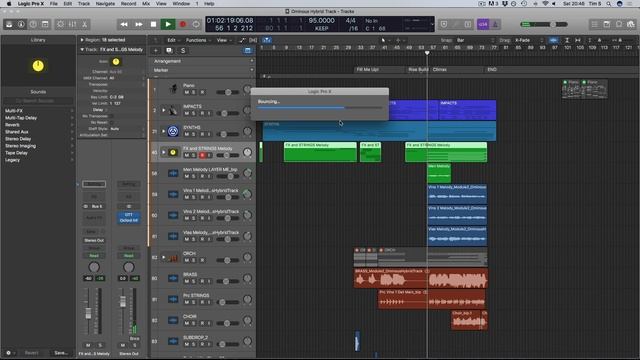Toggle the global Solo S button

coord(183,51)
